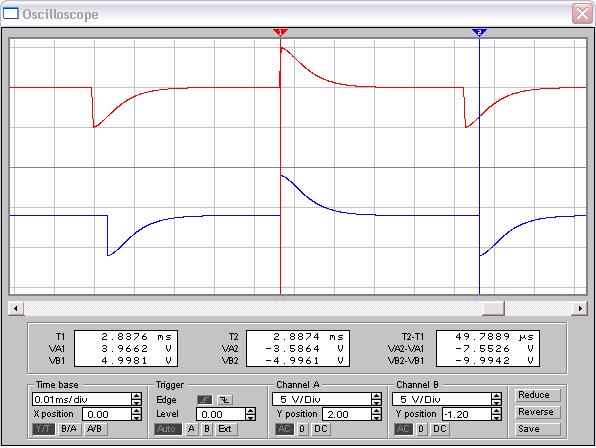Click the horizontal scrollbar thumb

[493, 308]
